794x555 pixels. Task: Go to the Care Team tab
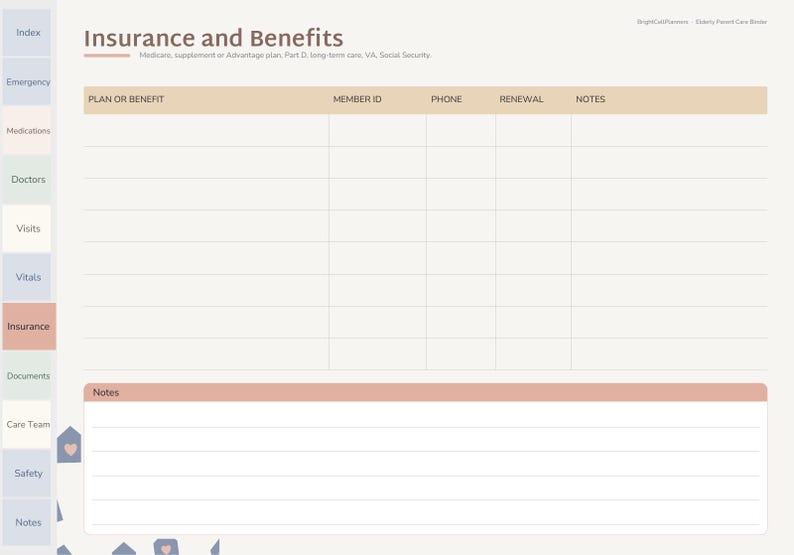pos(27,424)
